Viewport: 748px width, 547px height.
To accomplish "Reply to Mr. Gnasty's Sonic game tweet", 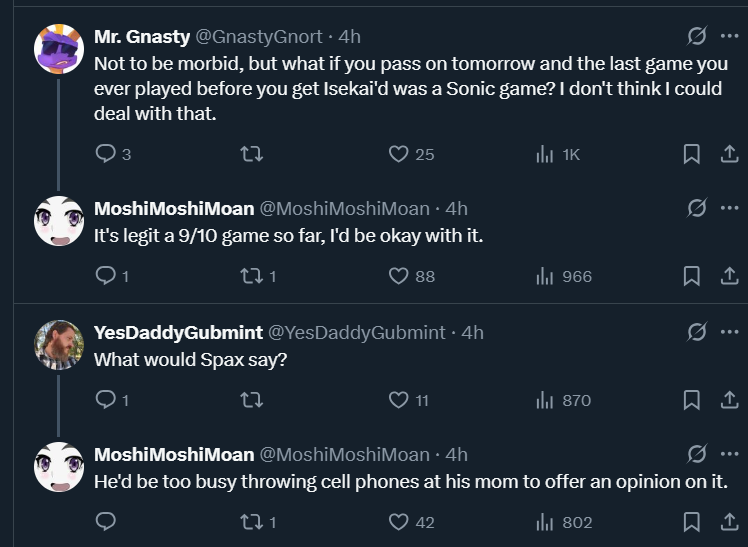I will [x=106, y=154].
